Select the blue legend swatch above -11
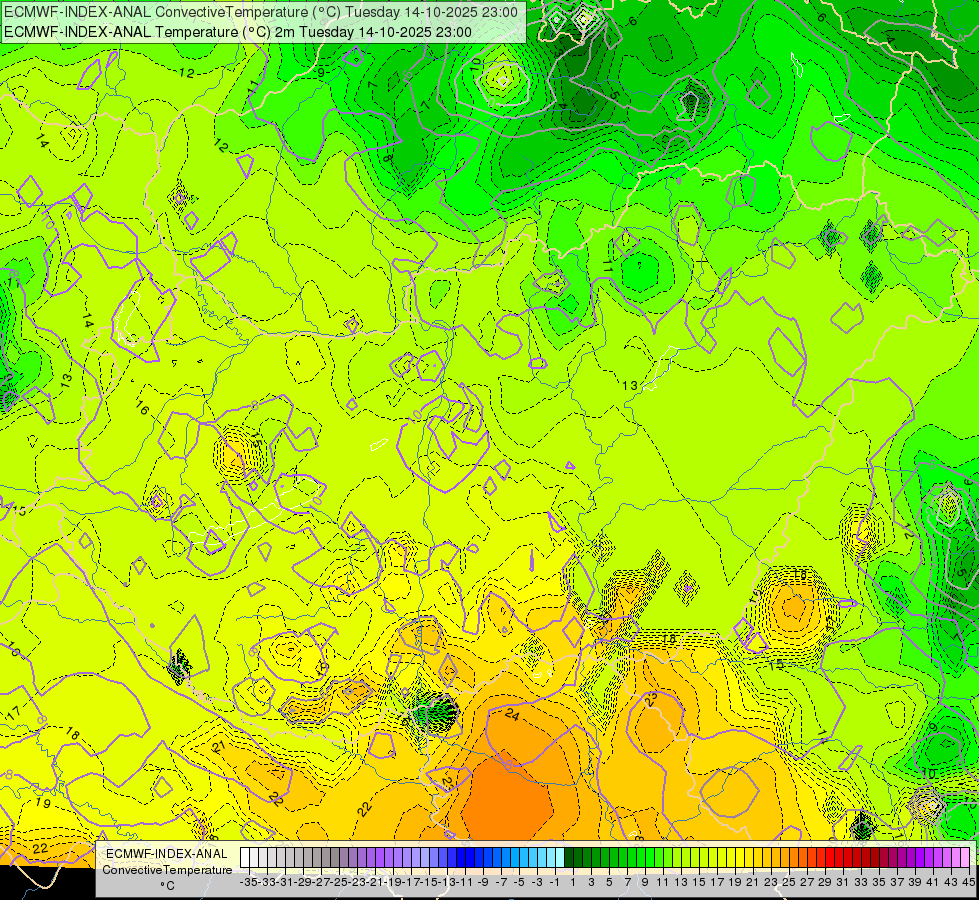The width and height of the screenshot is (979, 900). point(461,857)
